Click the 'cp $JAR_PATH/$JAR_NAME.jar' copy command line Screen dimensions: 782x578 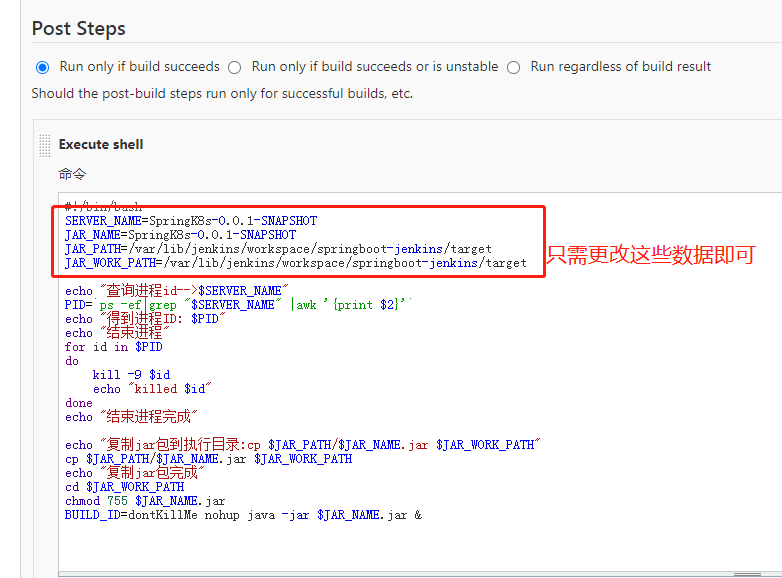[208, 458]
